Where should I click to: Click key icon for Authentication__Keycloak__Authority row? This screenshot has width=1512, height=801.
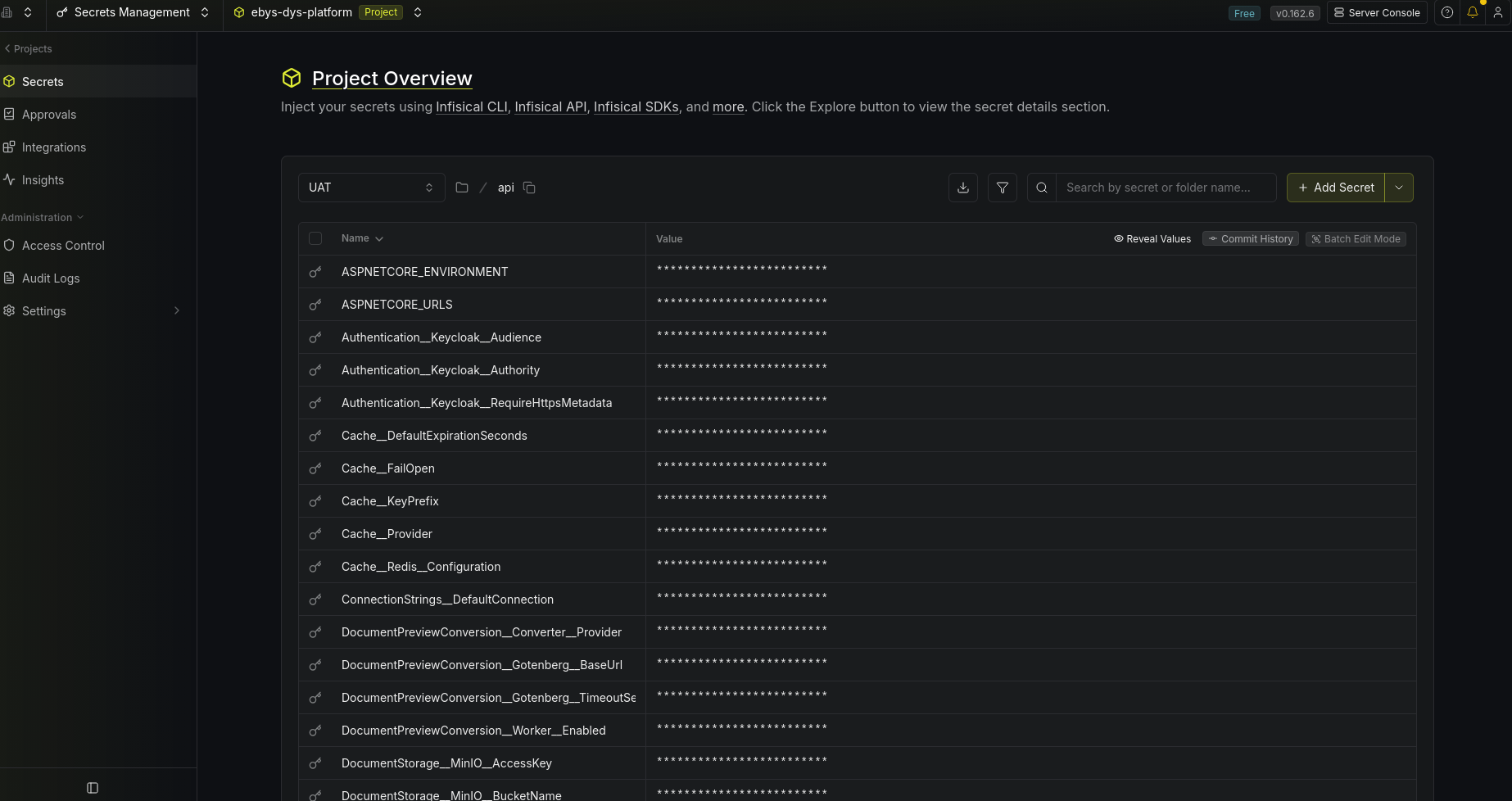pos(315,370)
